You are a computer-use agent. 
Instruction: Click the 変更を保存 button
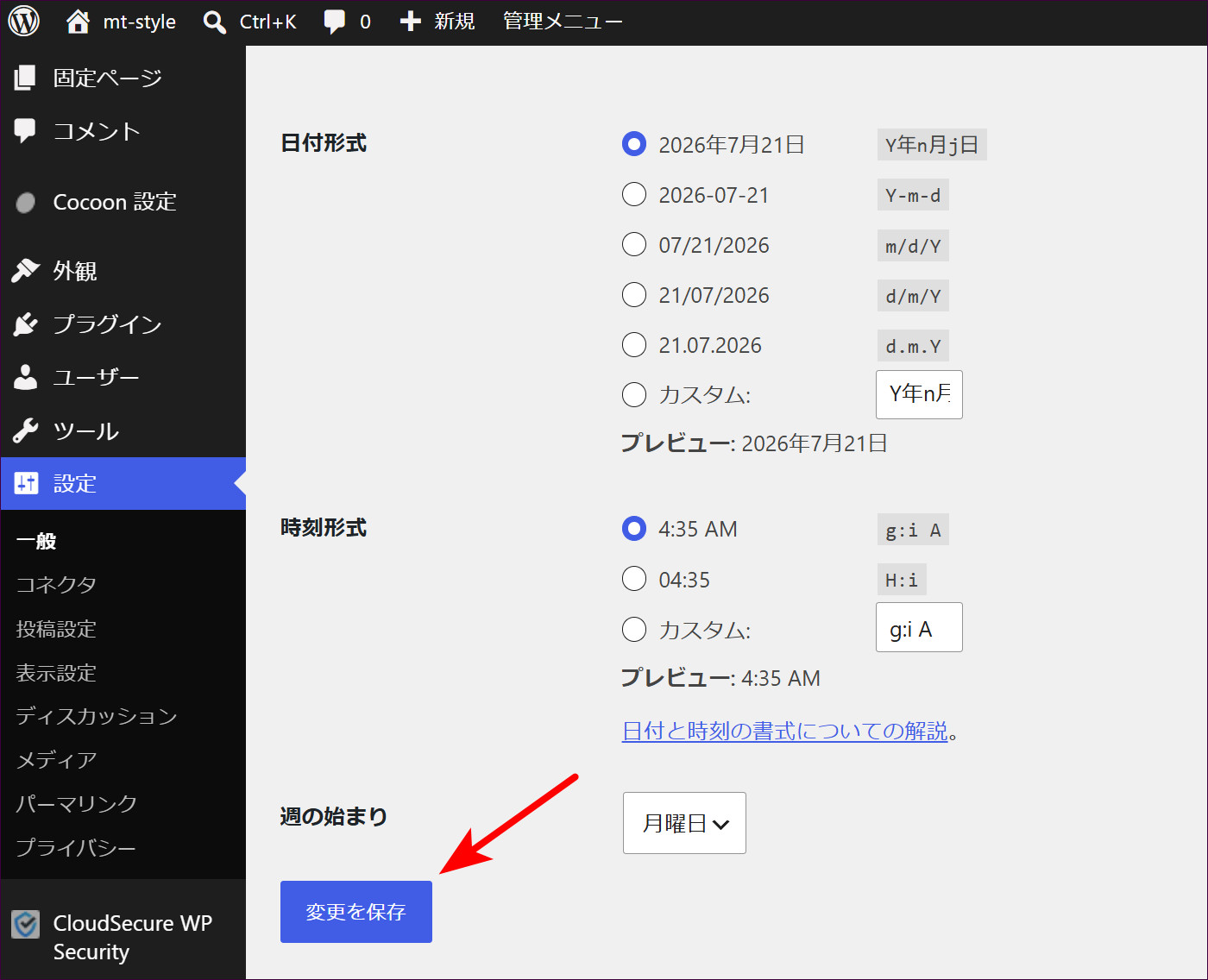[356, 912]
